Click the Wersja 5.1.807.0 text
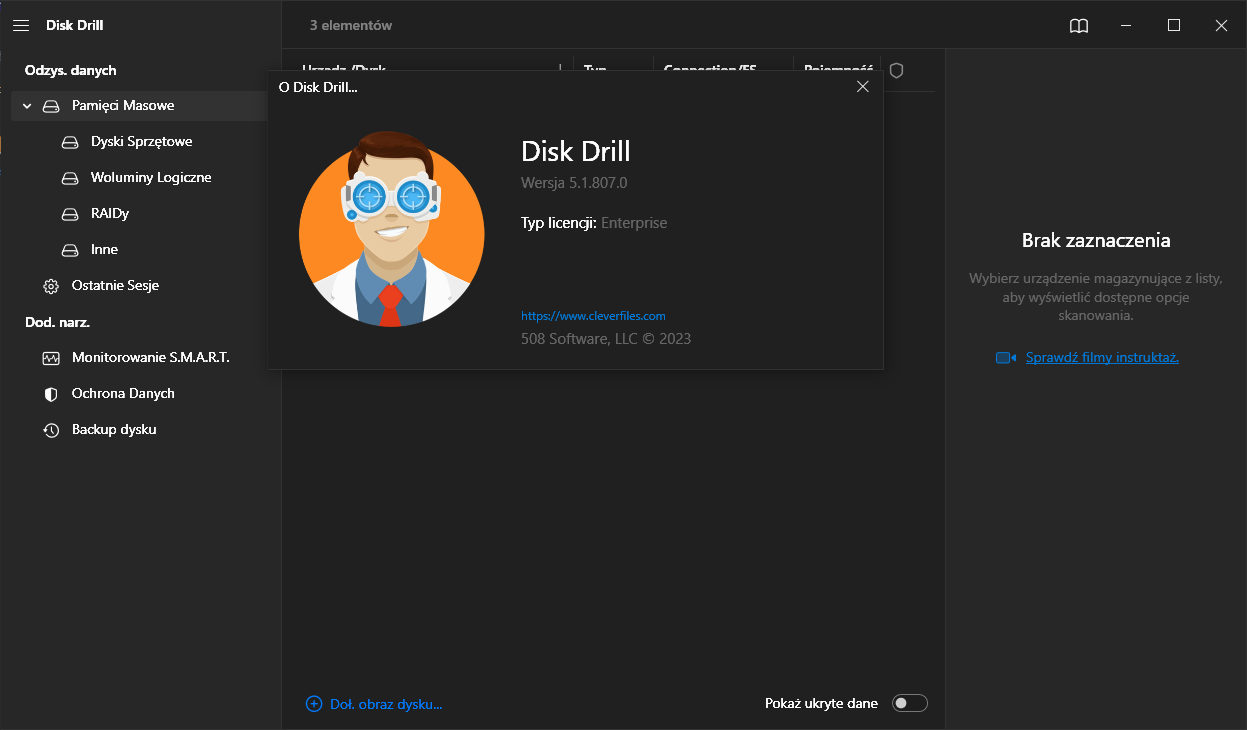This screenshot has height=730, width=1247. 574,183
